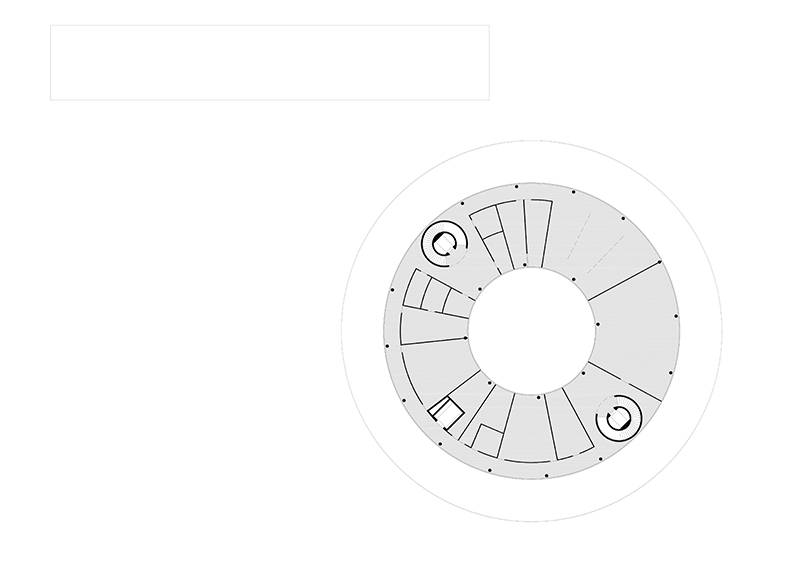Click the topmost column dot on outer ring

point(516,187)
